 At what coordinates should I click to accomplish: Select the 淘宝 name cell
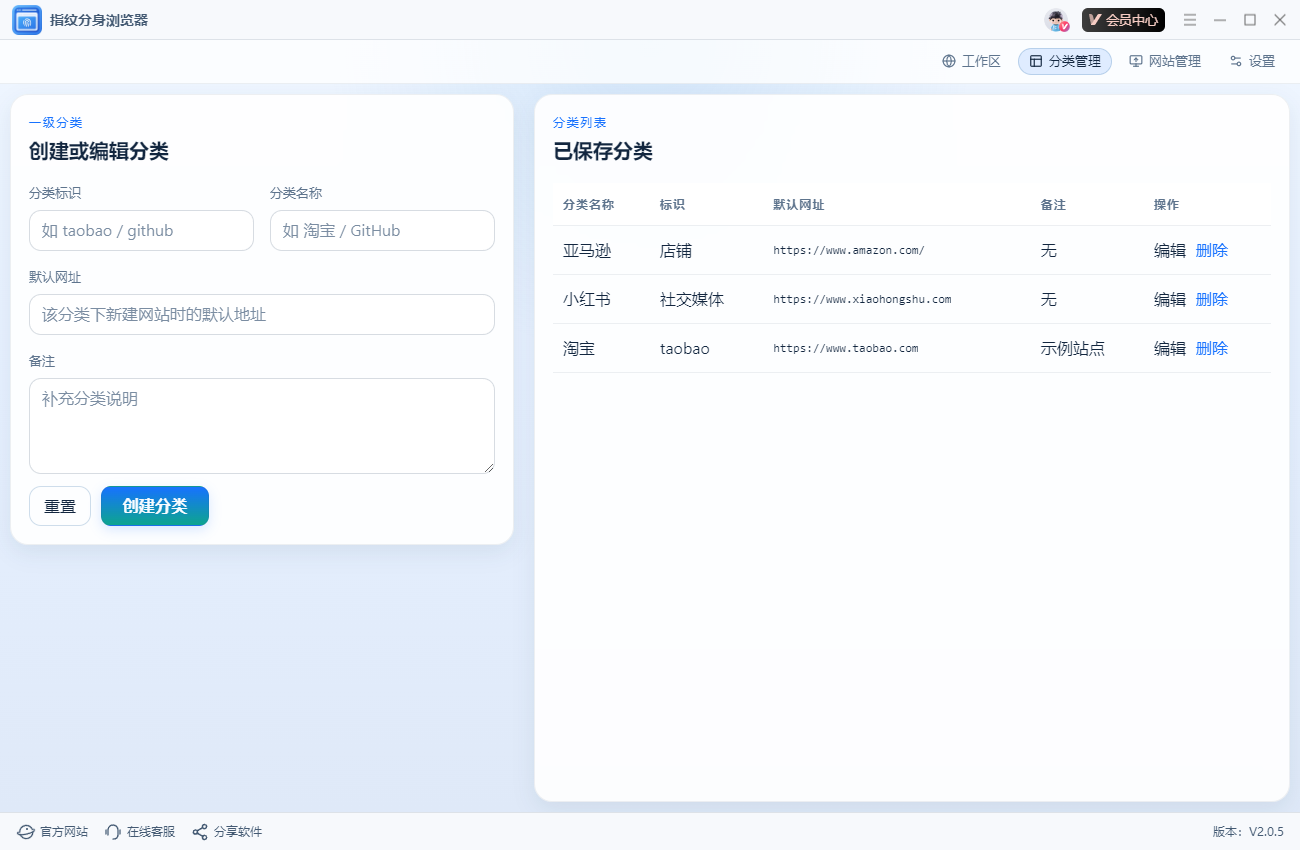point(579,348)
